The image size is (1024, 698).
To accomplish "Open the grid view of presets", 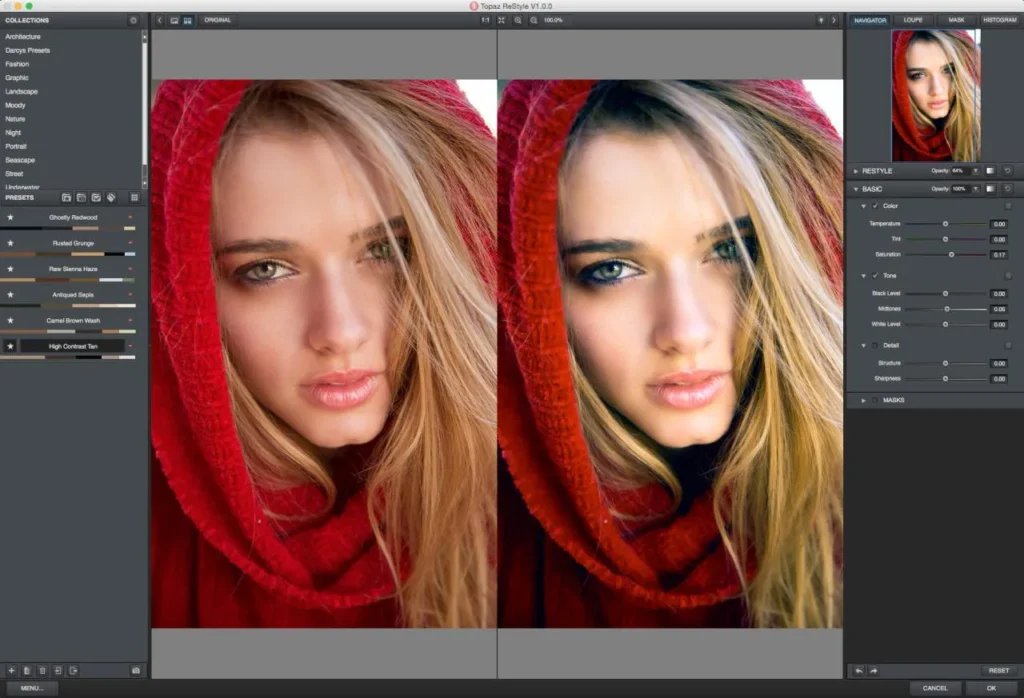I will [x=133, y=198].
